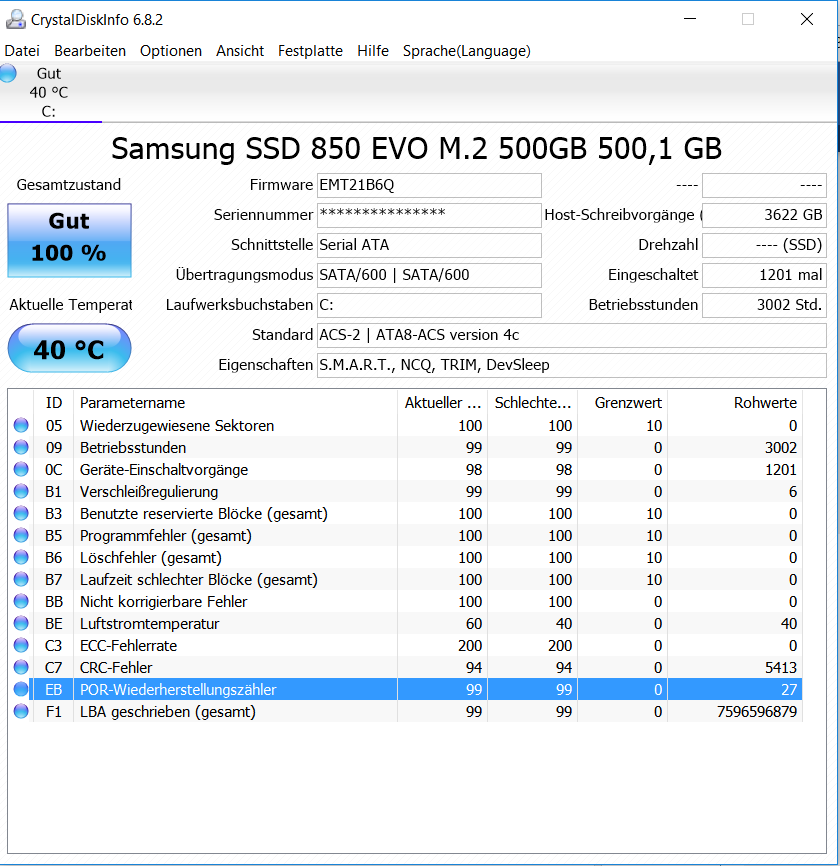
Task: Click status orb for Benutzte reservierte Blöcke
Action: point(21,514)
